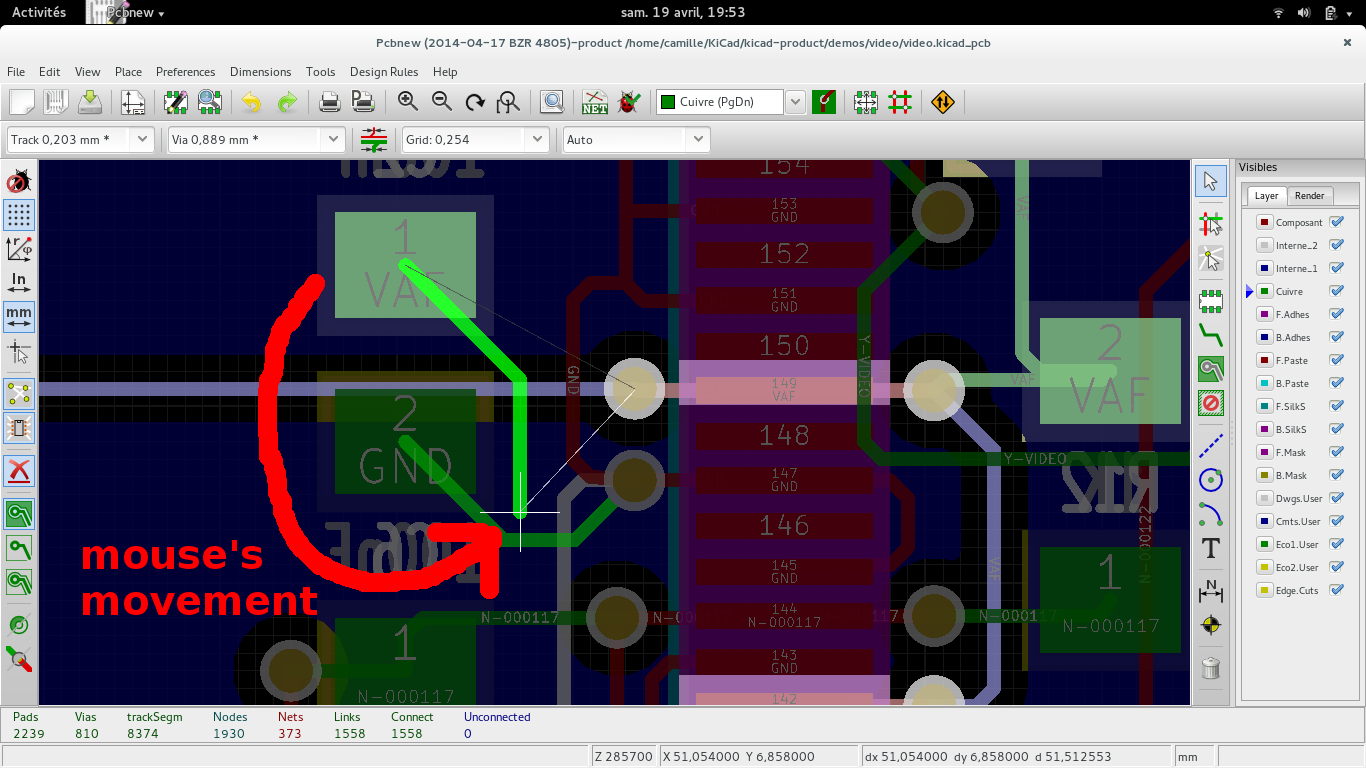Toggle visibility of Composant layer
Screen dimensions: 1366x768
click(x=1337, y=222)
